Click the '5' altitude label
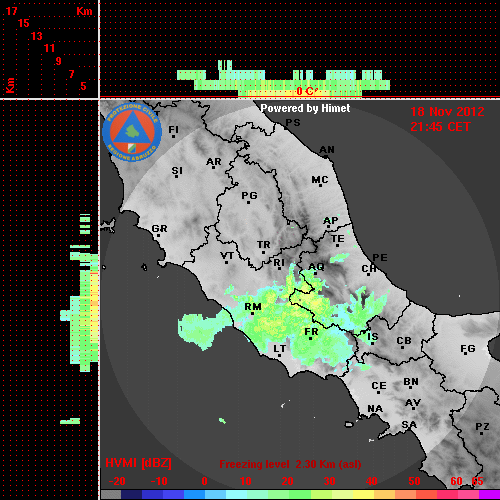Image resolution: width=500 pixels, height=500 pixels. tap(83, 86)
